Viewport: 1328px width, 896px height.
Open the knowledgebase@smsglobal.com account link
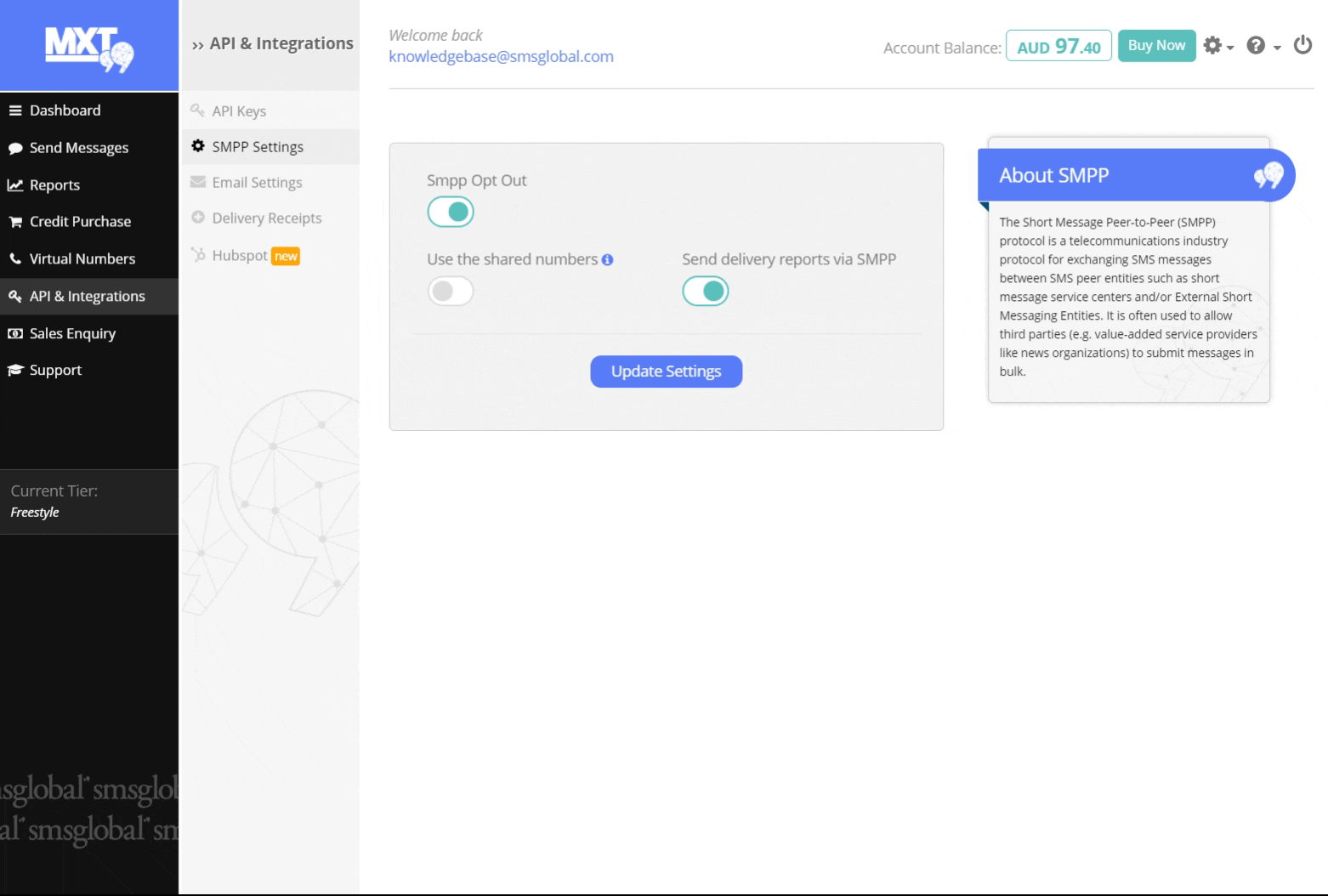[x=501, y=57]
